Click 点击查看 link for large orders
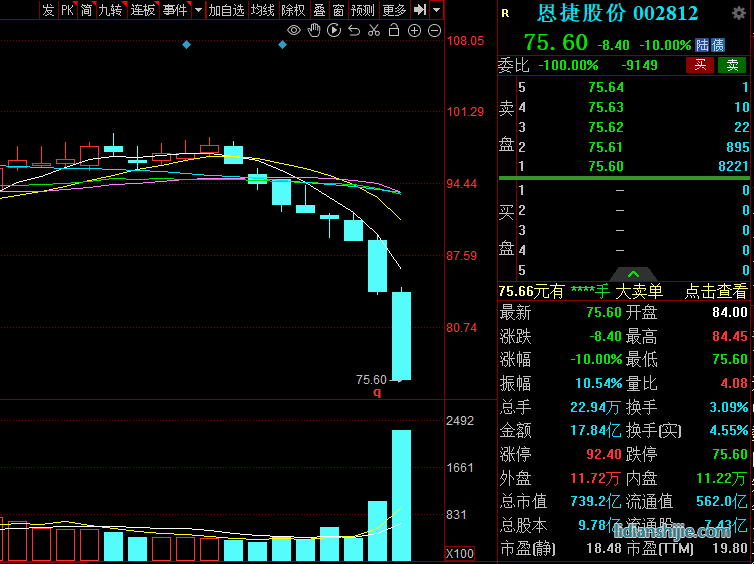This screenshot has width=754, height=564. pos(716,291)
